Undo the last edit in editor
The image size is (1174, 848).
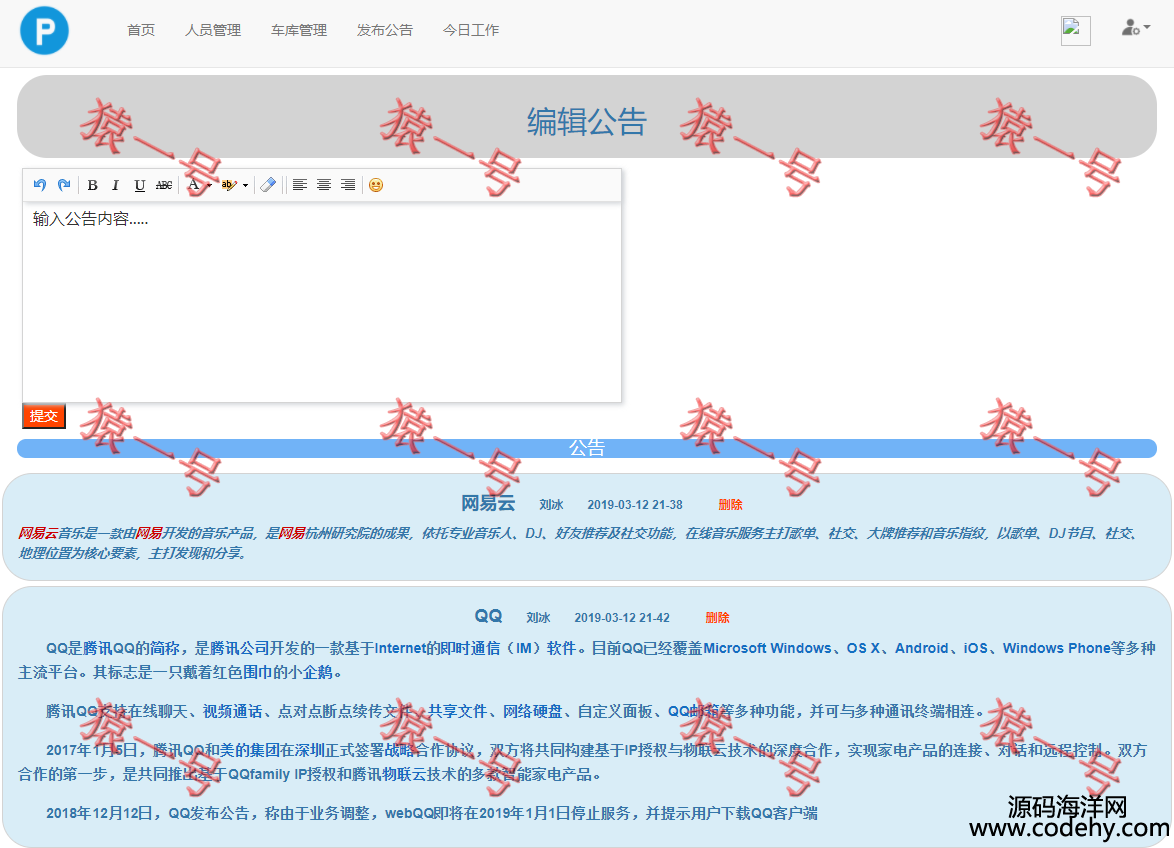click(40, 185)
